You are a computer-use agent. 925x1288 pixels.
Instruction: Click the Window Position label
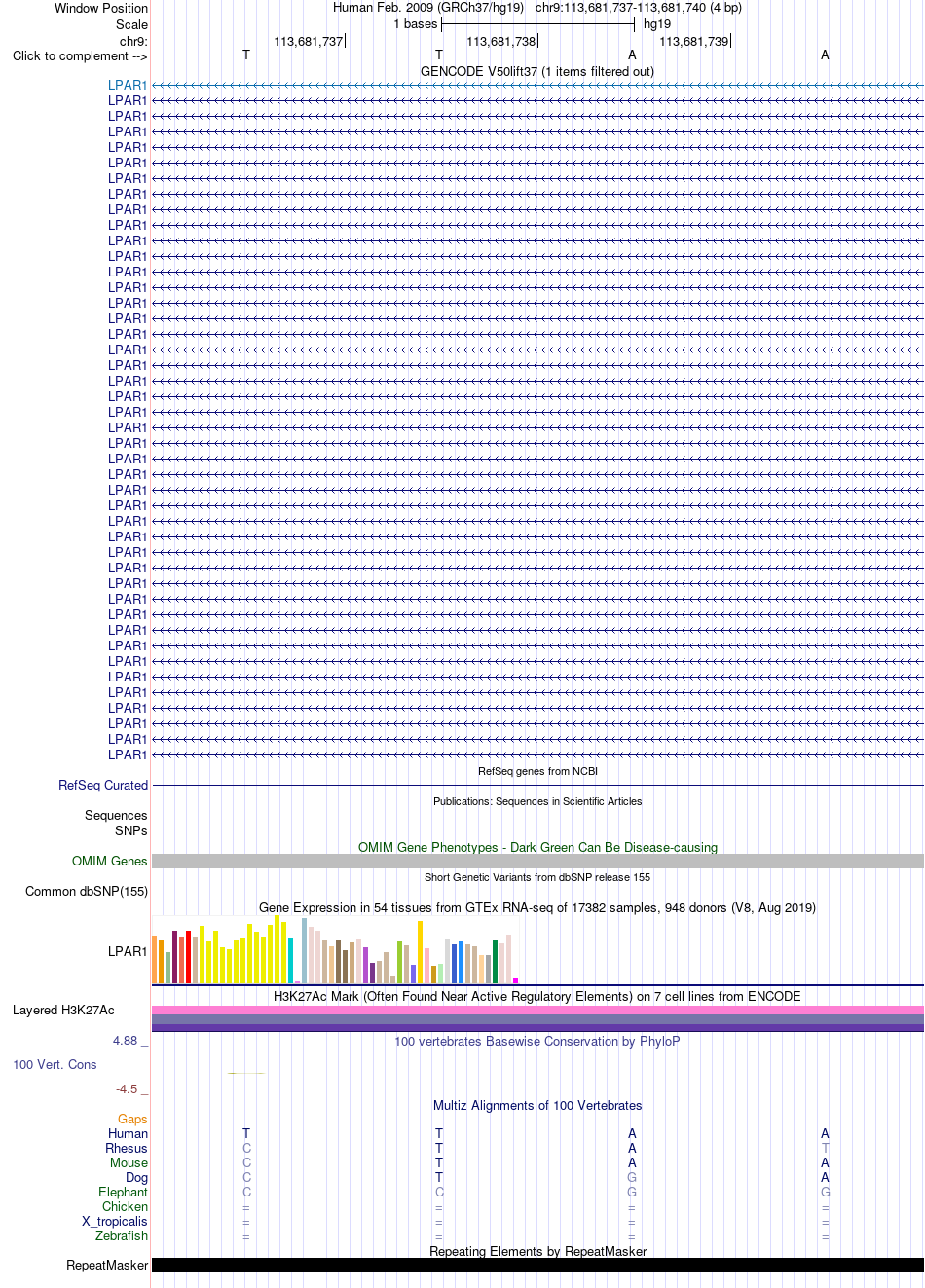(x=101, y=8)
